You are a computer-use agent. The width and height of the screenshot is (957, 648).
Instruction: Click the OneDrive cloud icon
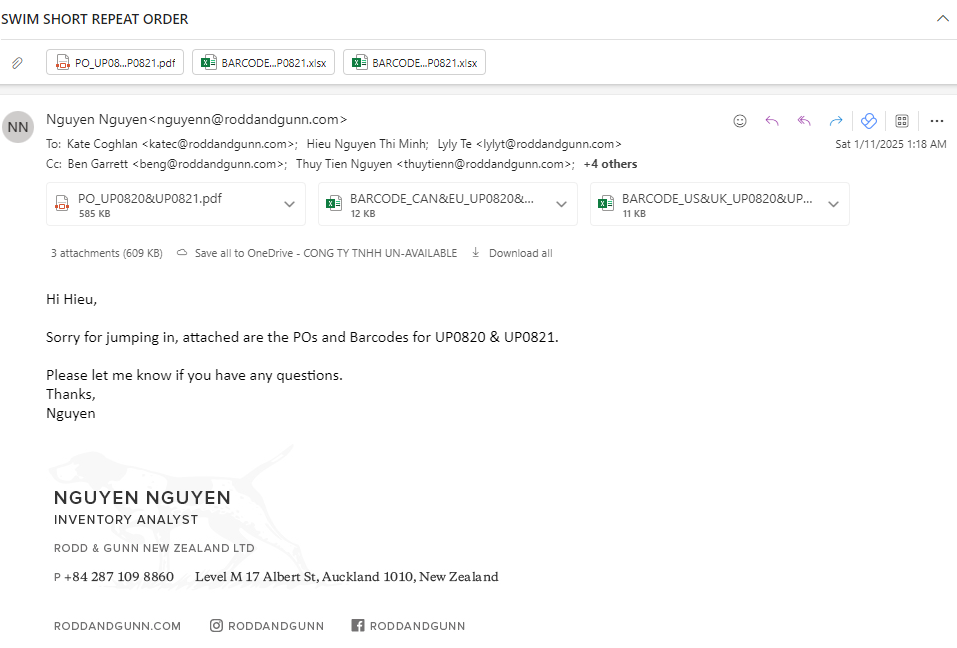[x=181, y=253]
